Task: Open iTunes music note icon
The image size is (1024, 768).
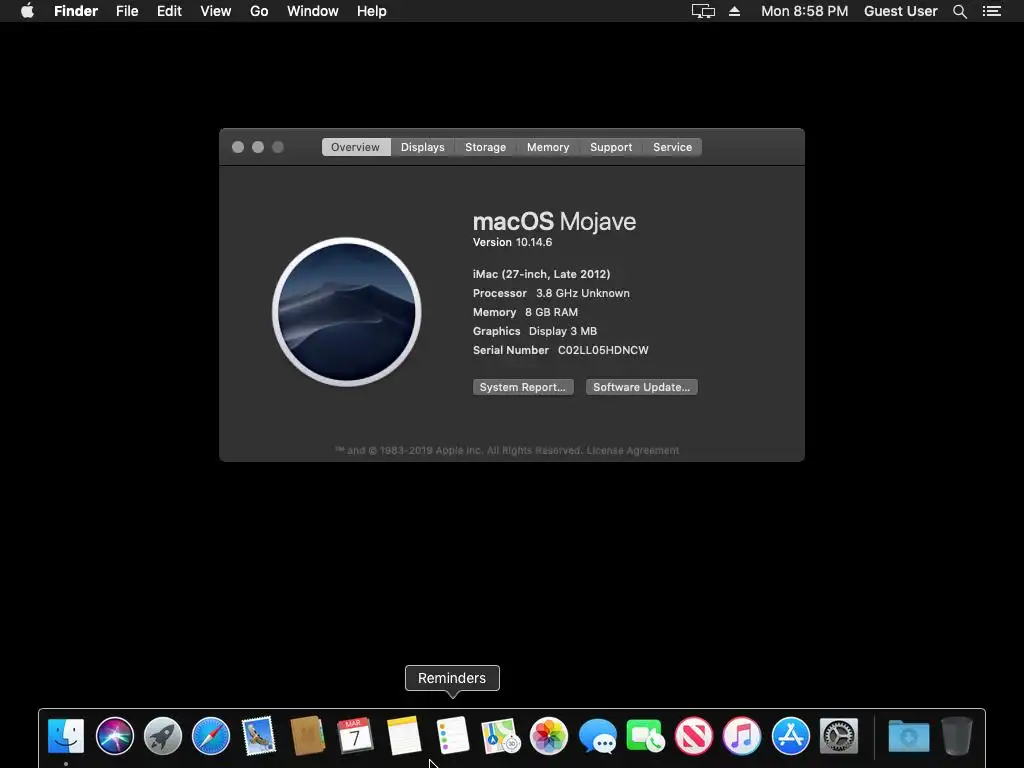Action: click(x=742, y=736)
